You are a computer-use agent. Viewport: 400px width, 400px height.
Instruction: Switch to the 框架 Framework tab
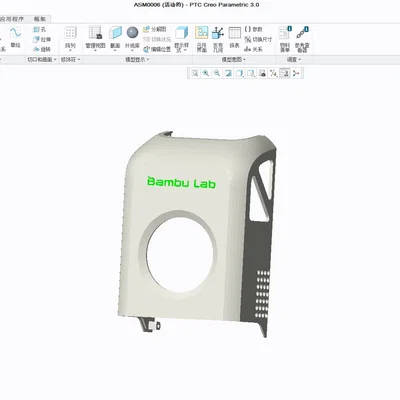click(x=40, y=19)
